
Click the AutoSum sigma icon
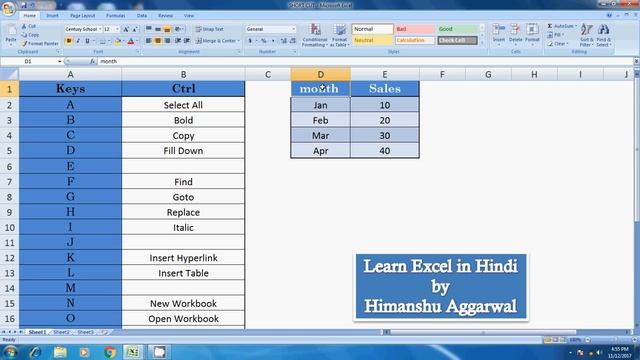pyautogui.click(x=550, y=26)
